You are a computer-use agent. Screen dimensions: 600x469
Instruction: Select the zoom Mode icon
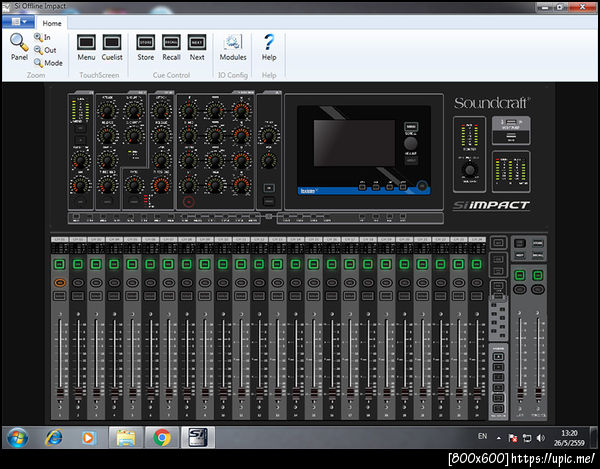click(38, 63)
